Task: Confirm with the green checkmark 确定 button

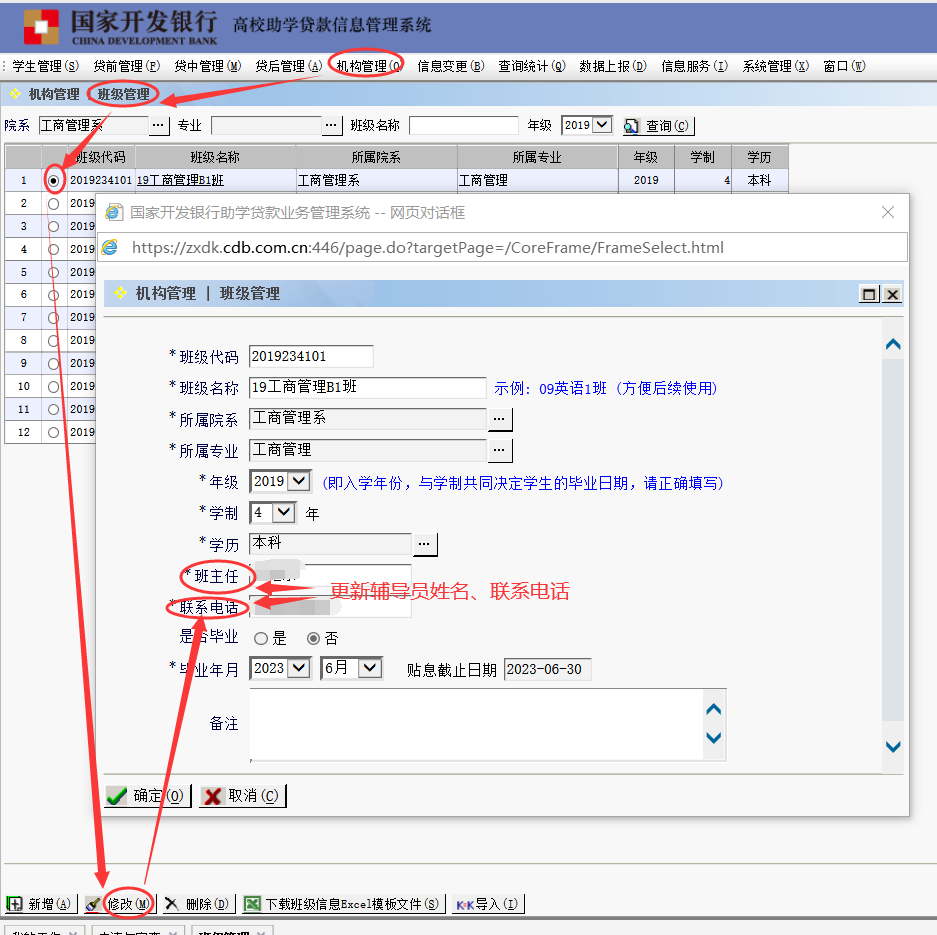Action: point(146,796)
